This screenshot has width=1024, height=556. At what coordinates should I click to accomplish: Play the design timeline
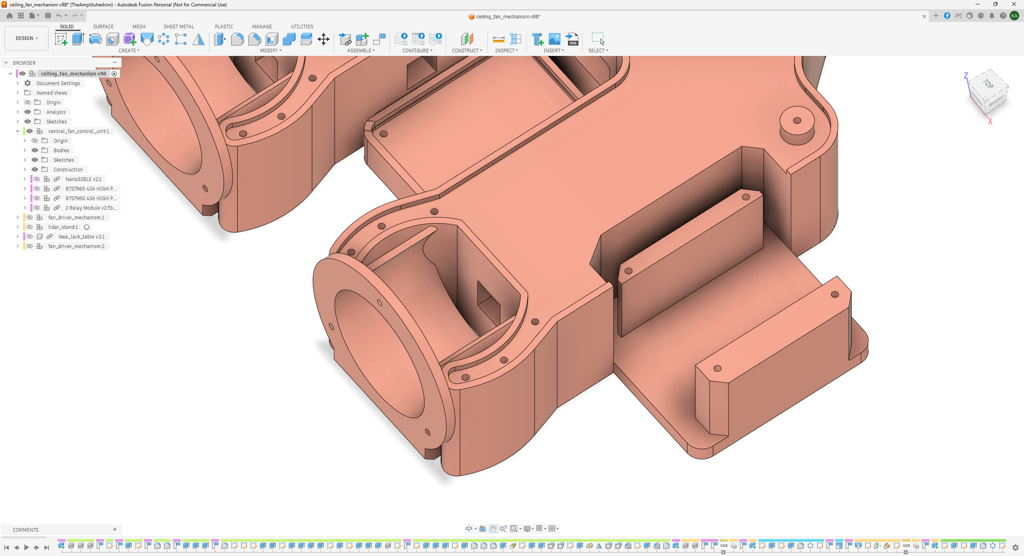point(27,548)
